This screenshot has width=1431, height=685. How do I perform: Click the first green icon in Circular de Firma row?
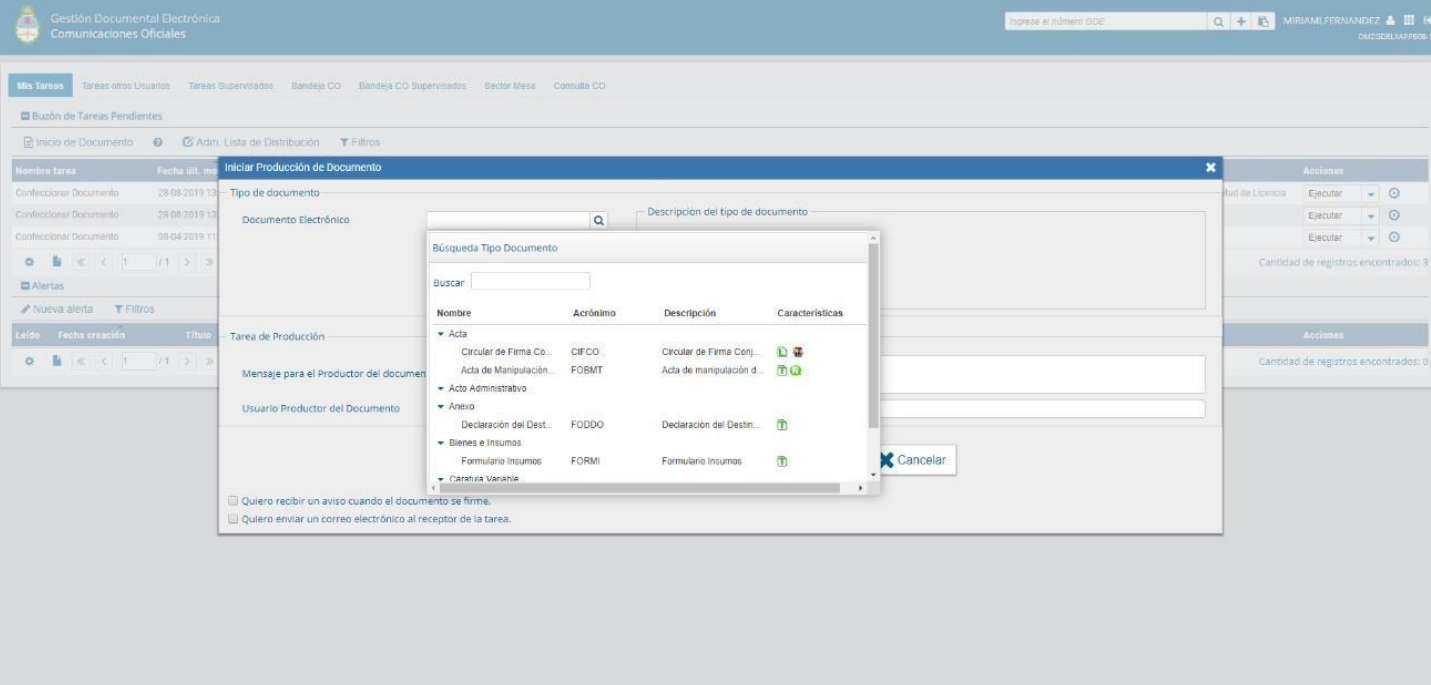point(783,352)
